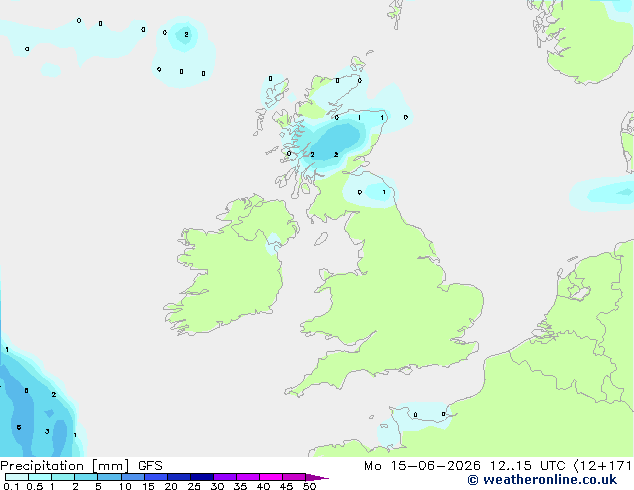Click the 10–15 mm legend swatch
This screenshot has height=490, width=634.
(132, 477)
